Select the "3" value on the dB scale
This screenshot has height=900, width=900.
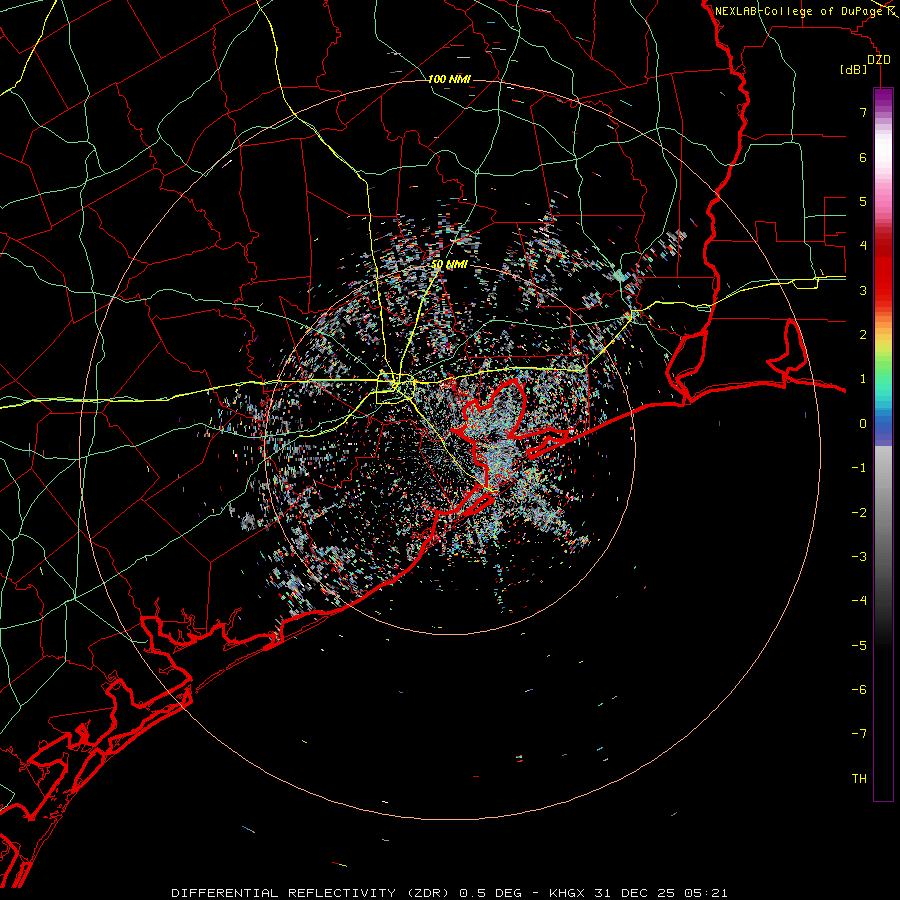(x=863, y=290)
